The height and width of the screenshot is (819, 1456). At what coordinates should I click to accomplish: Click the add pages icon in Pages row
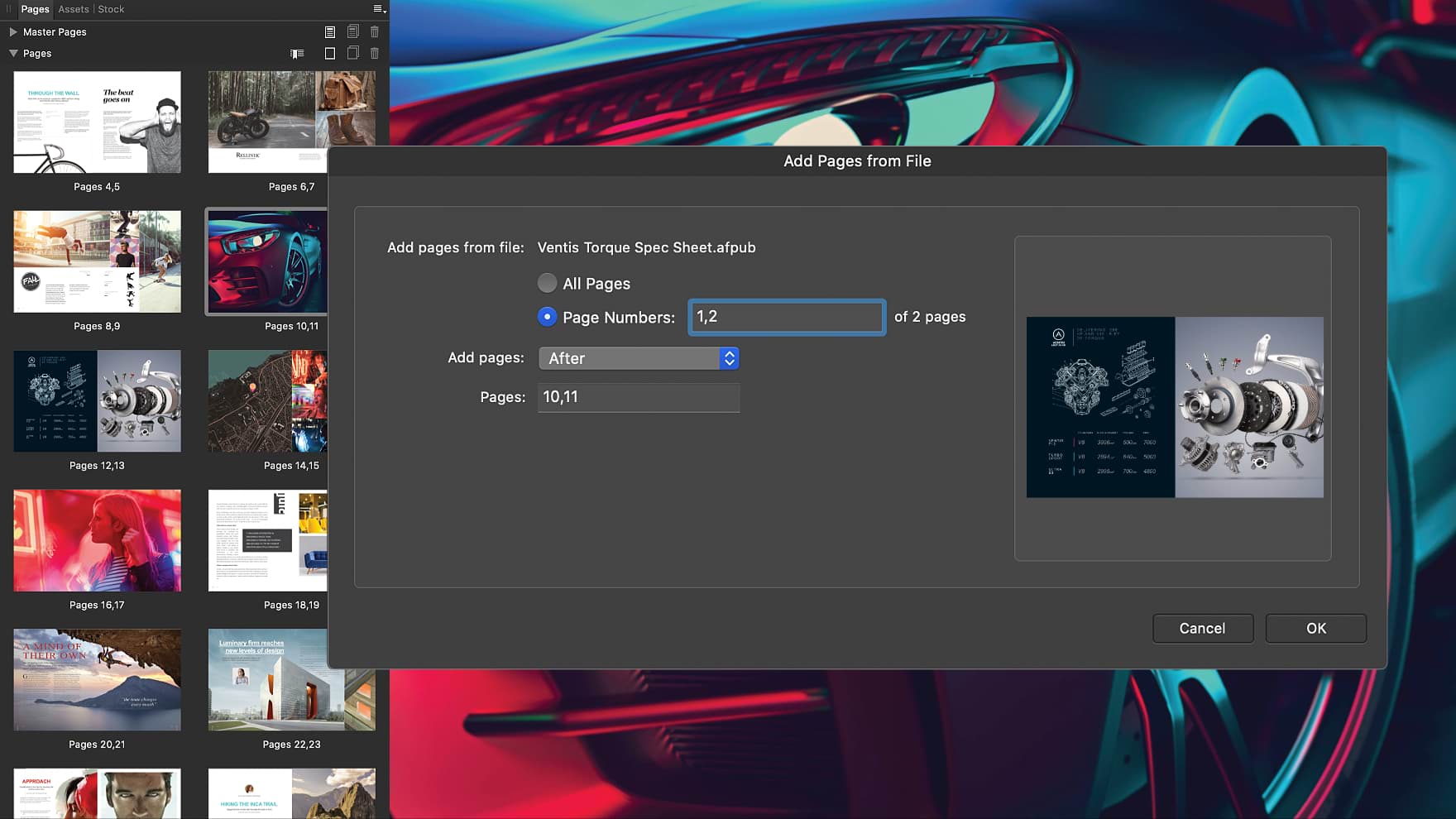pyautogui.click(x=330, y=53)
